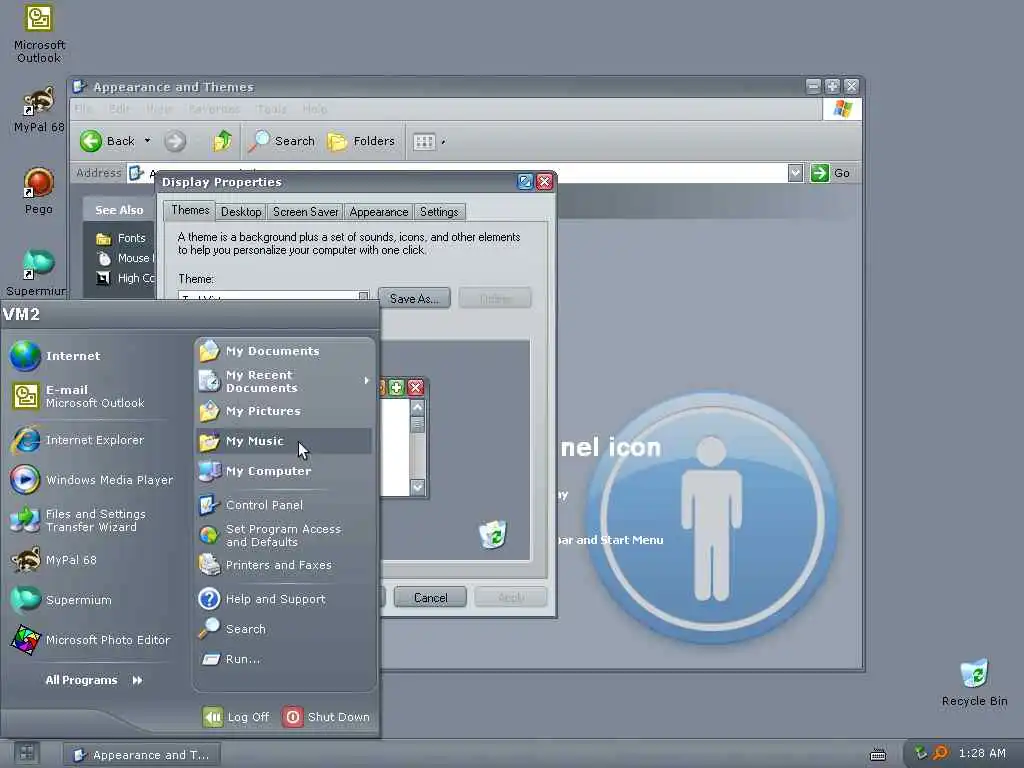Expand All Programs in Start menu
The height and width of the screenshot is (768, 1024).
(x=94, y=680)
